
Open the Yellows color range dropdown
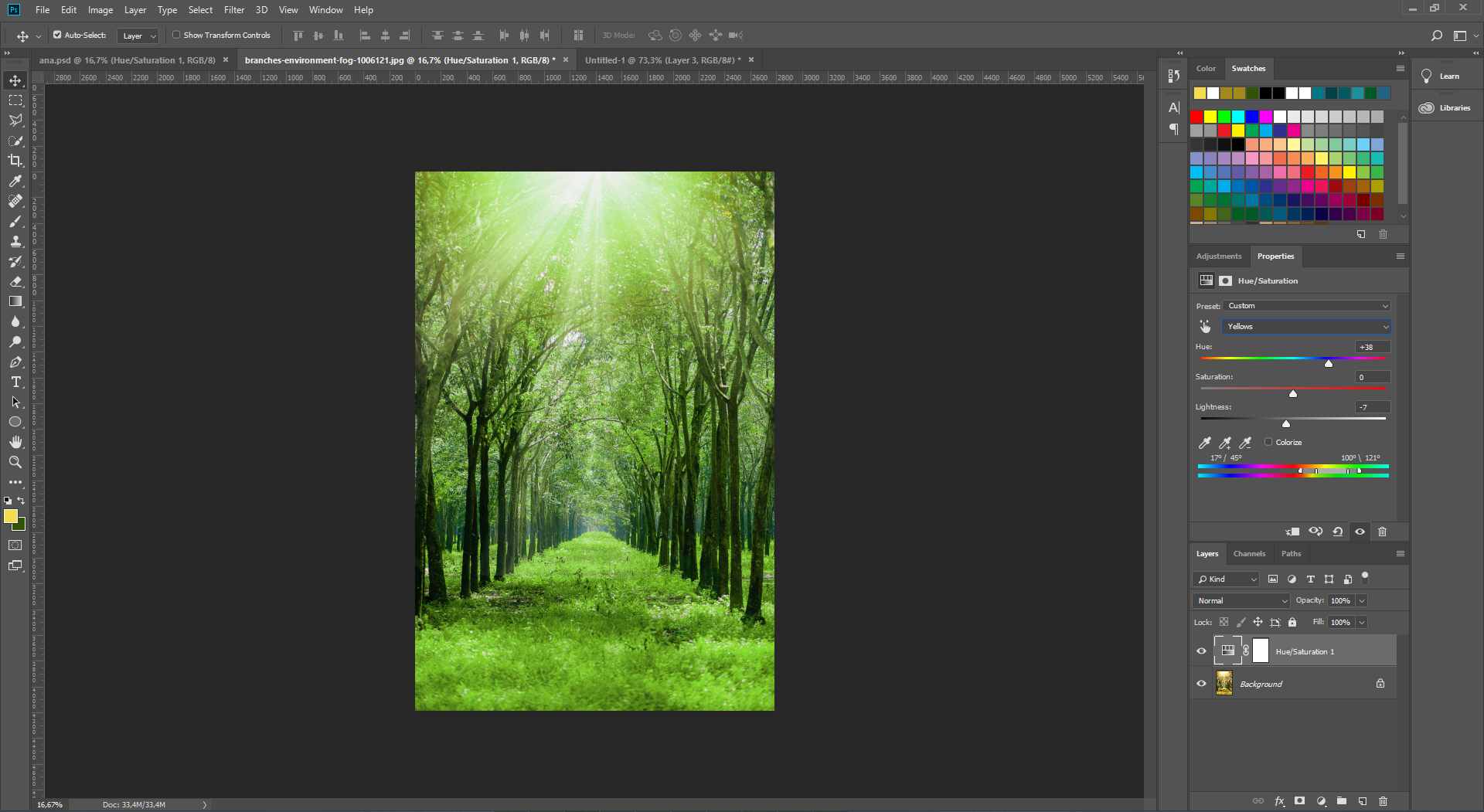click(x=1306, y=327)
